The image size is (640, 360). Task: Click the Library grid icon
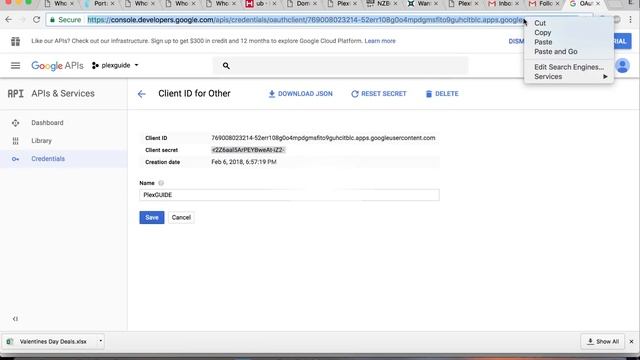click(16, 141)
